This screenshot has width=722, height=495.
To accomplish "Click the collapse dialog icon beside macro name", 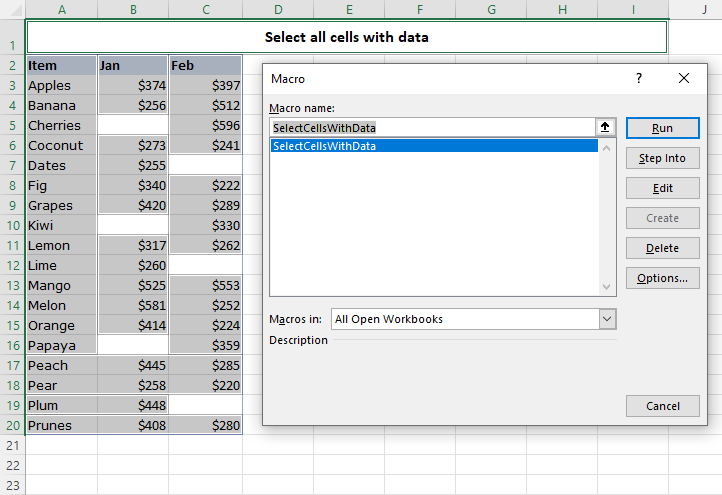I will click(604, 128).
